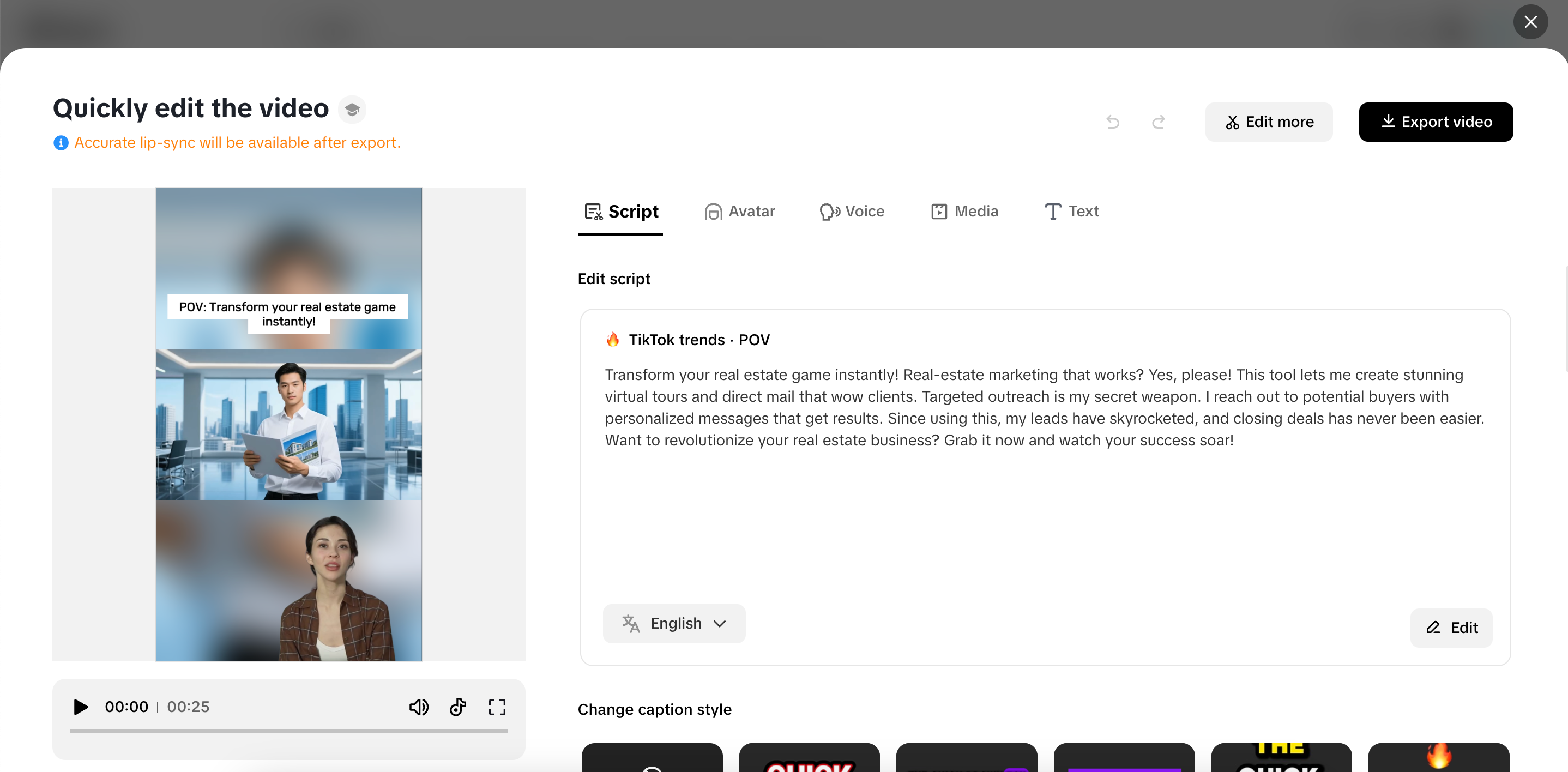Click the lip-sync info icon
The image size is (1568, 772).
point(61,143)
